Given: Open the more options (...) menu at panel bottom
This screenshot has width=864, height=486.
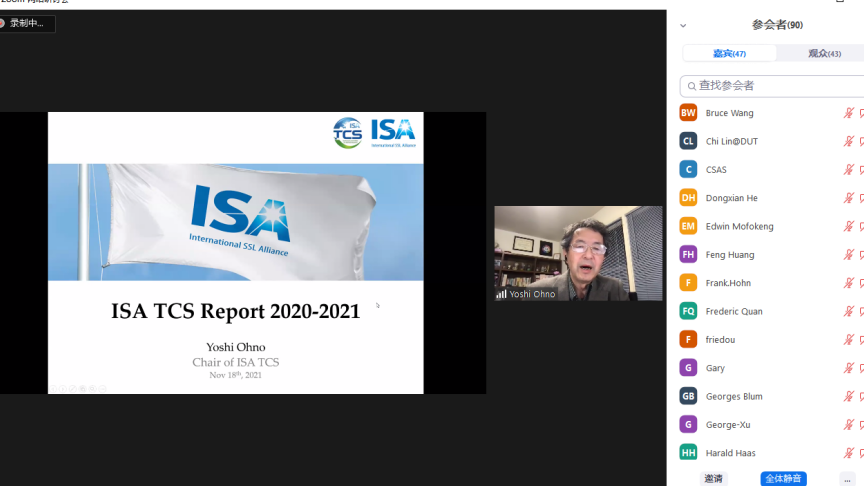Looking at the screenshot, I should coord(847,479).
